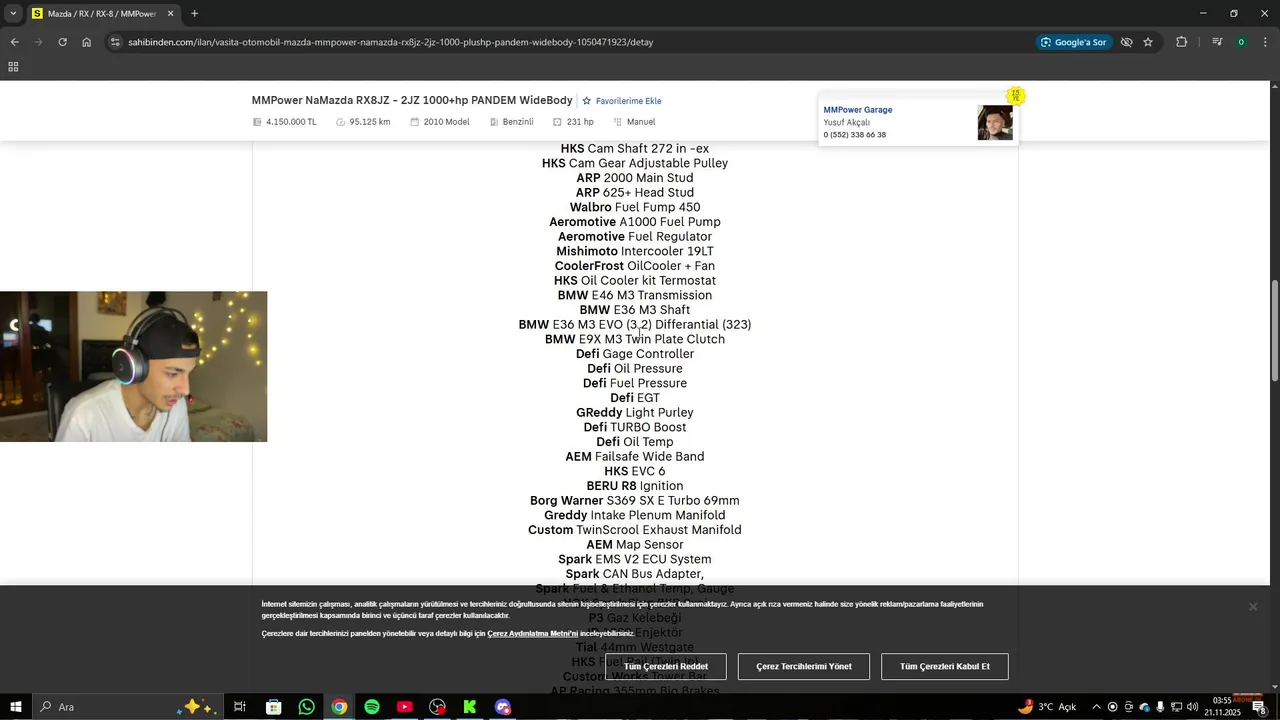The height and width of the screenshot is (720, 1280).
Task: Open a new browser tab
Action: (x=194, y=14)
